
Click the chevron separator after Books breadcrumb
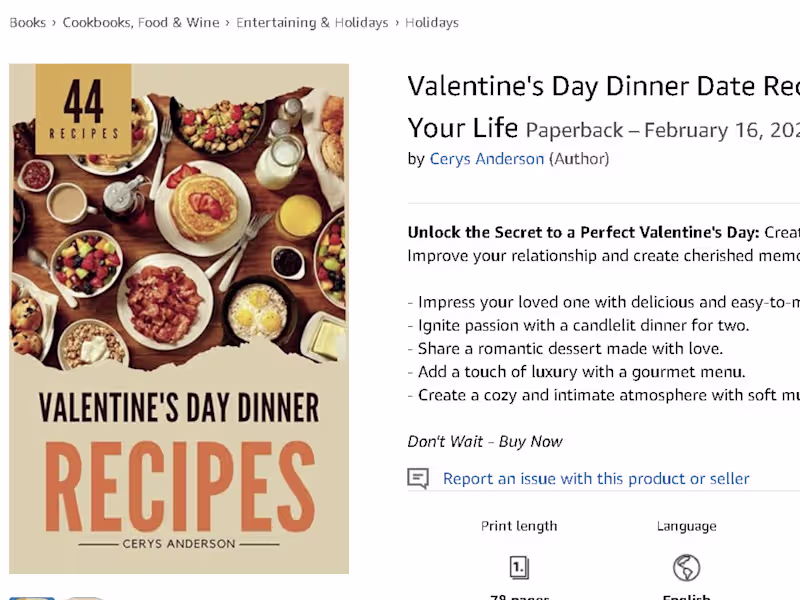(54, 23)
